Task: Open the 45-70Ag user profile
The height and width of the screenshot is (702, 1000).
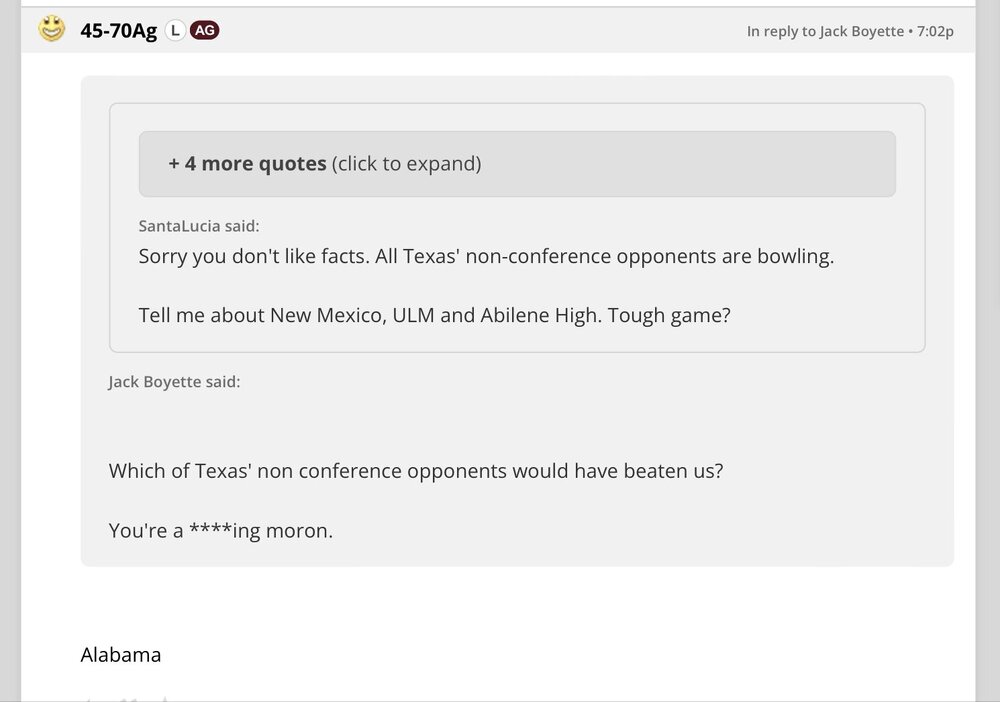Action: [118, 31]
